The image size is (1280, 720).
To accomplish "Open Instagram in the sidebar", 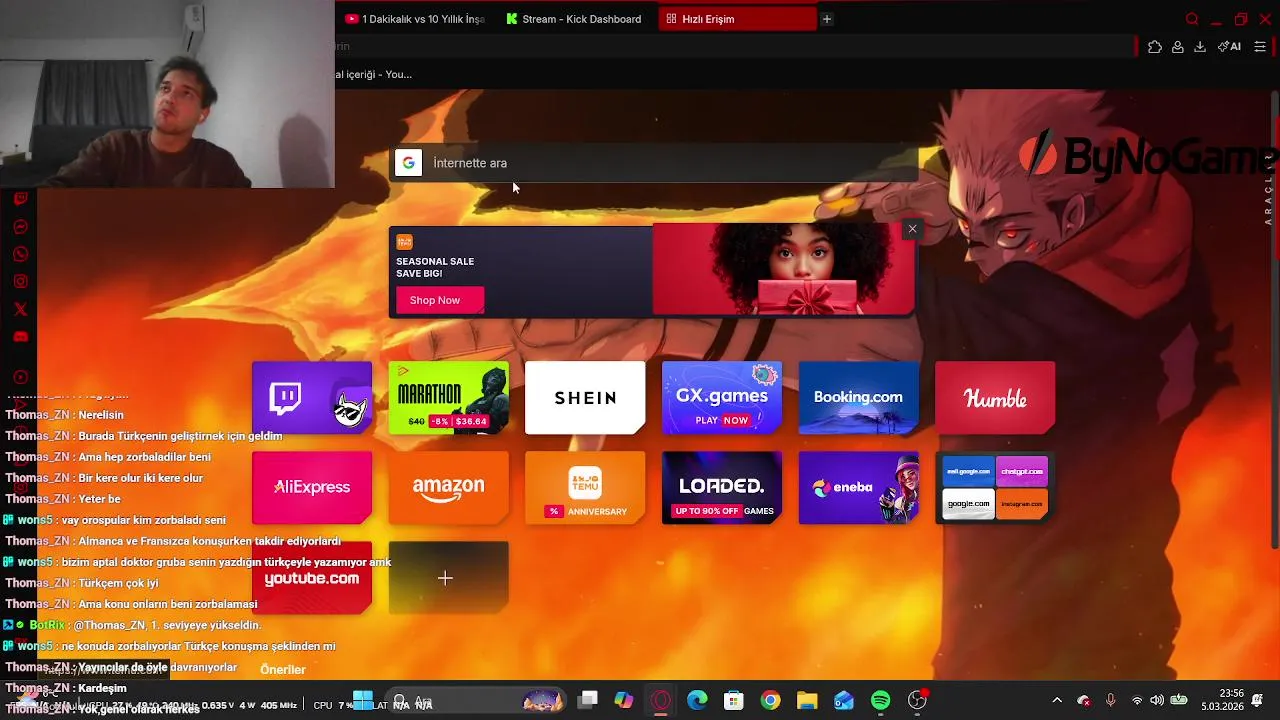I will [x=20, y=282].
